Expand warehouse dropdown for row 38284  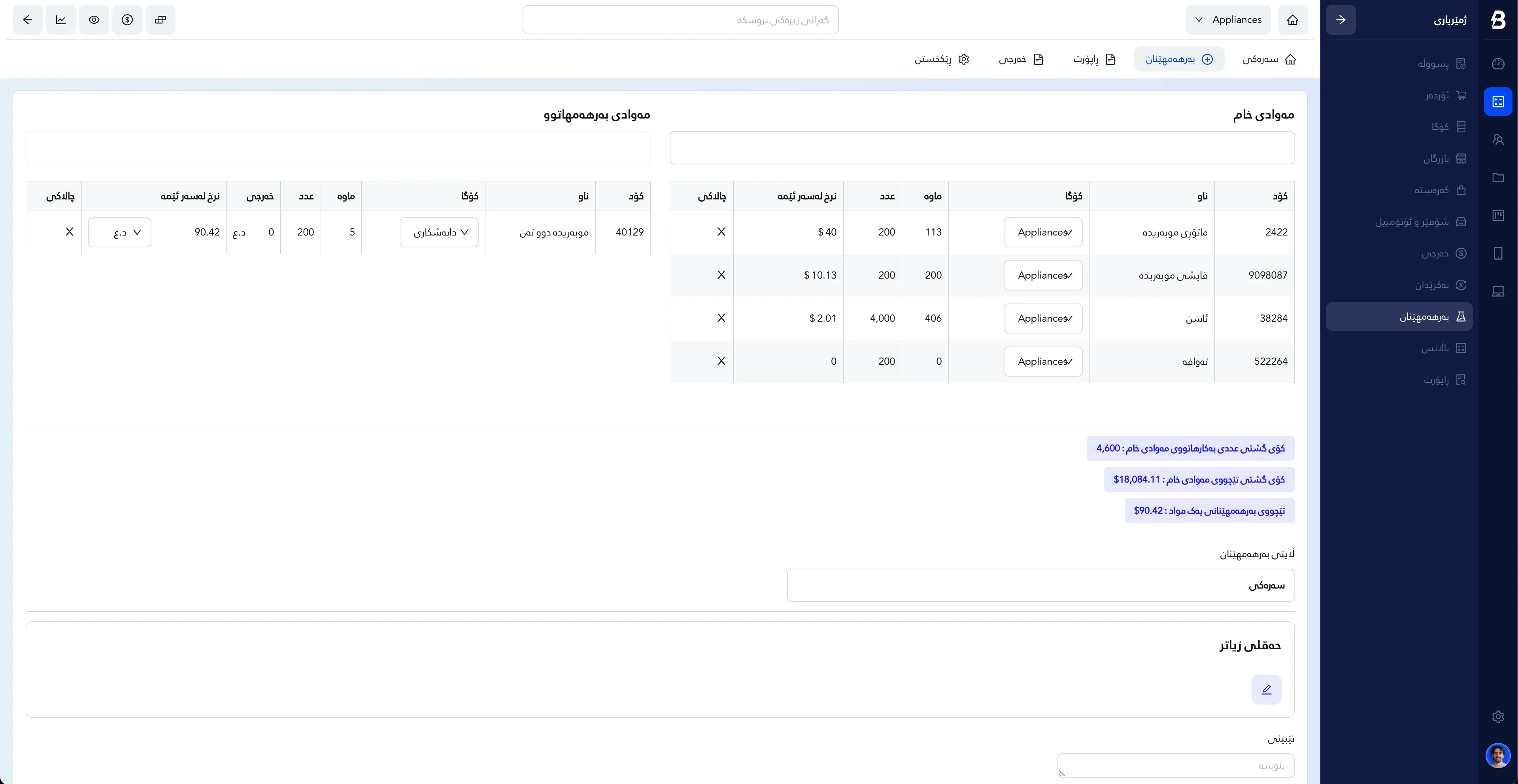coord(1043,318)
